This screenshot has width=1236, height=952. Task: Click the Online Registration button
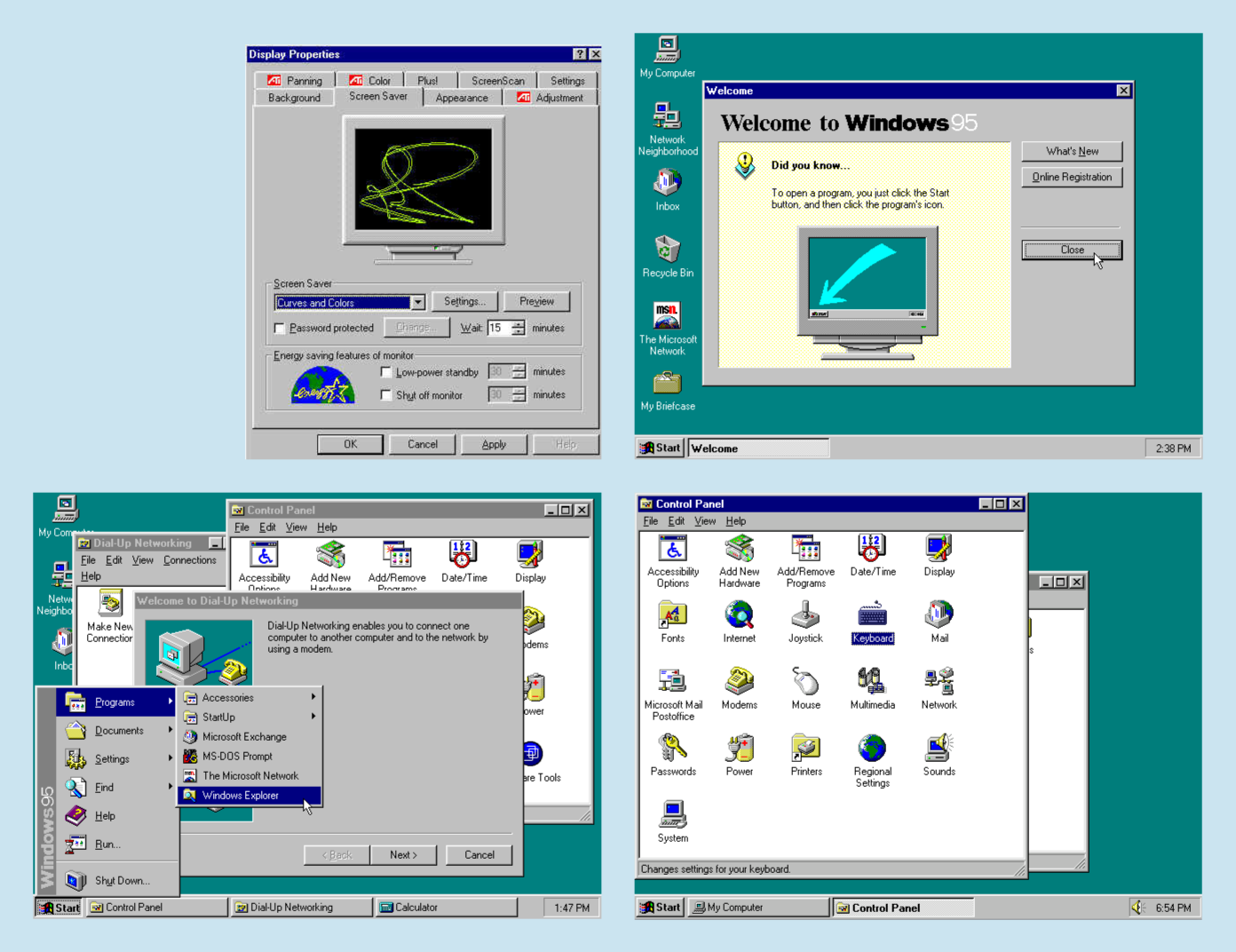click(1072, 177)
